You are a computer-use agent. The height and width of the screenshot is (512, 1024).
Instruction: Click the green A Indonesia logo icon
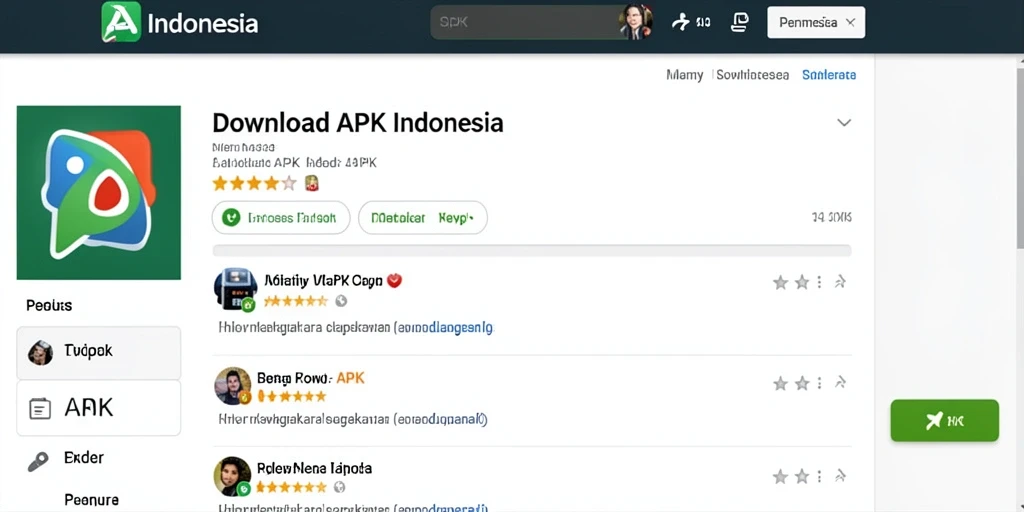pos(121,22)
